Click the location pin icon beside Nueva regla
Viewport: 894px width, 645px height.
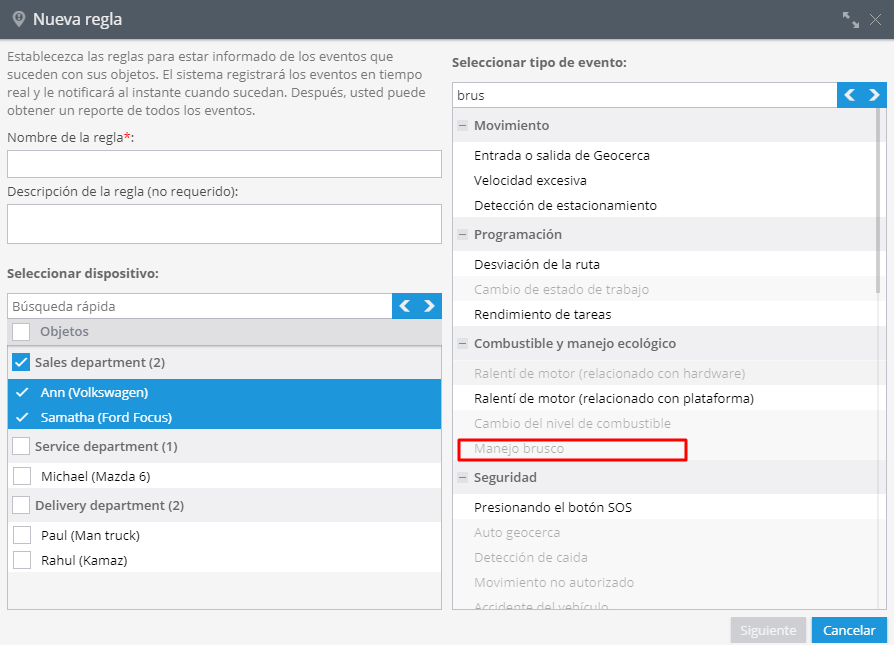[19, 19]
